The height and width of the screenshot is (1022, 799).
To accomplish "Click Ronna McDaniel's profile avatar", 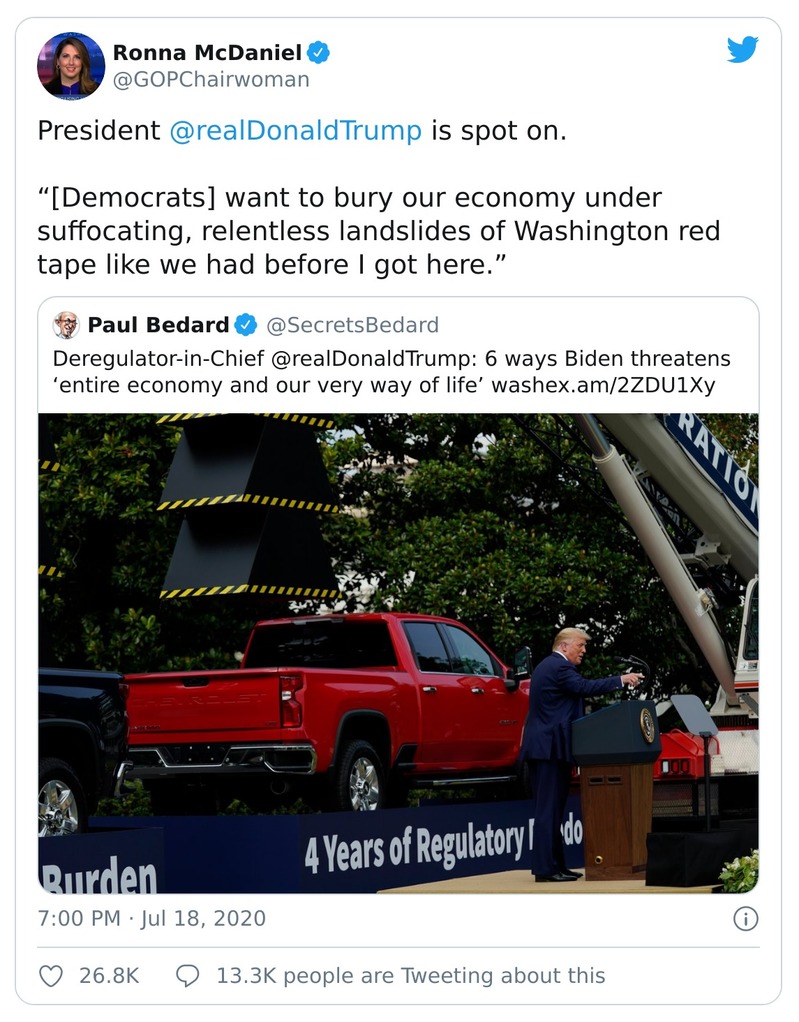I will [x=71, y=66].
